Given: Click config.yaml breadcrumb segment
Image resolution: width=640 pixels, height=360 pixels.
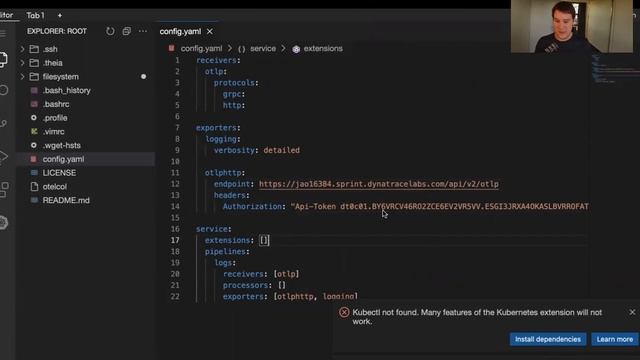Looking at the screenshot, I should [201, 49].
